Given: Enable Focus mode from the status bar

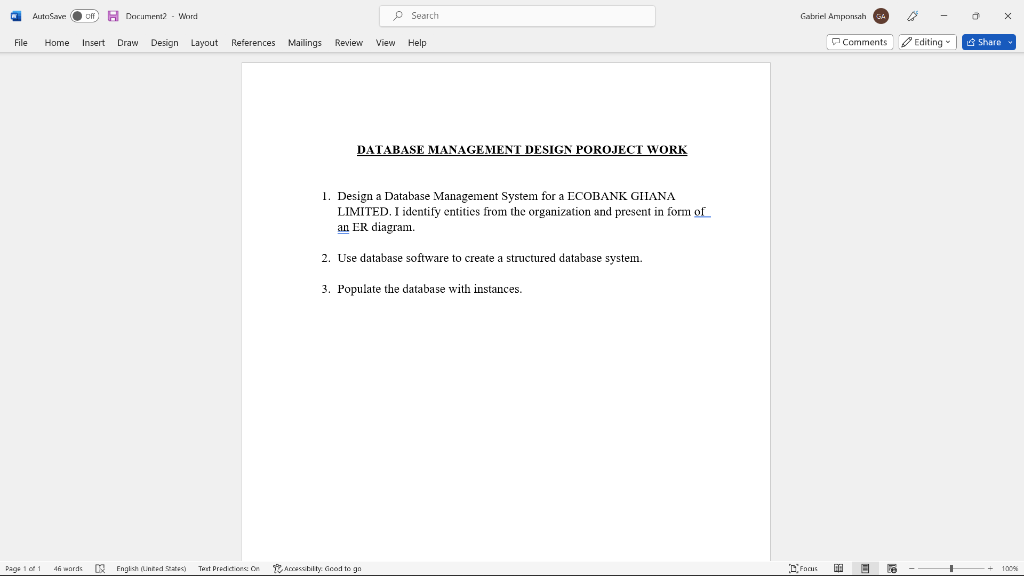Looking at the screenshot, I should pyautogui.click(x=801, y=568).
